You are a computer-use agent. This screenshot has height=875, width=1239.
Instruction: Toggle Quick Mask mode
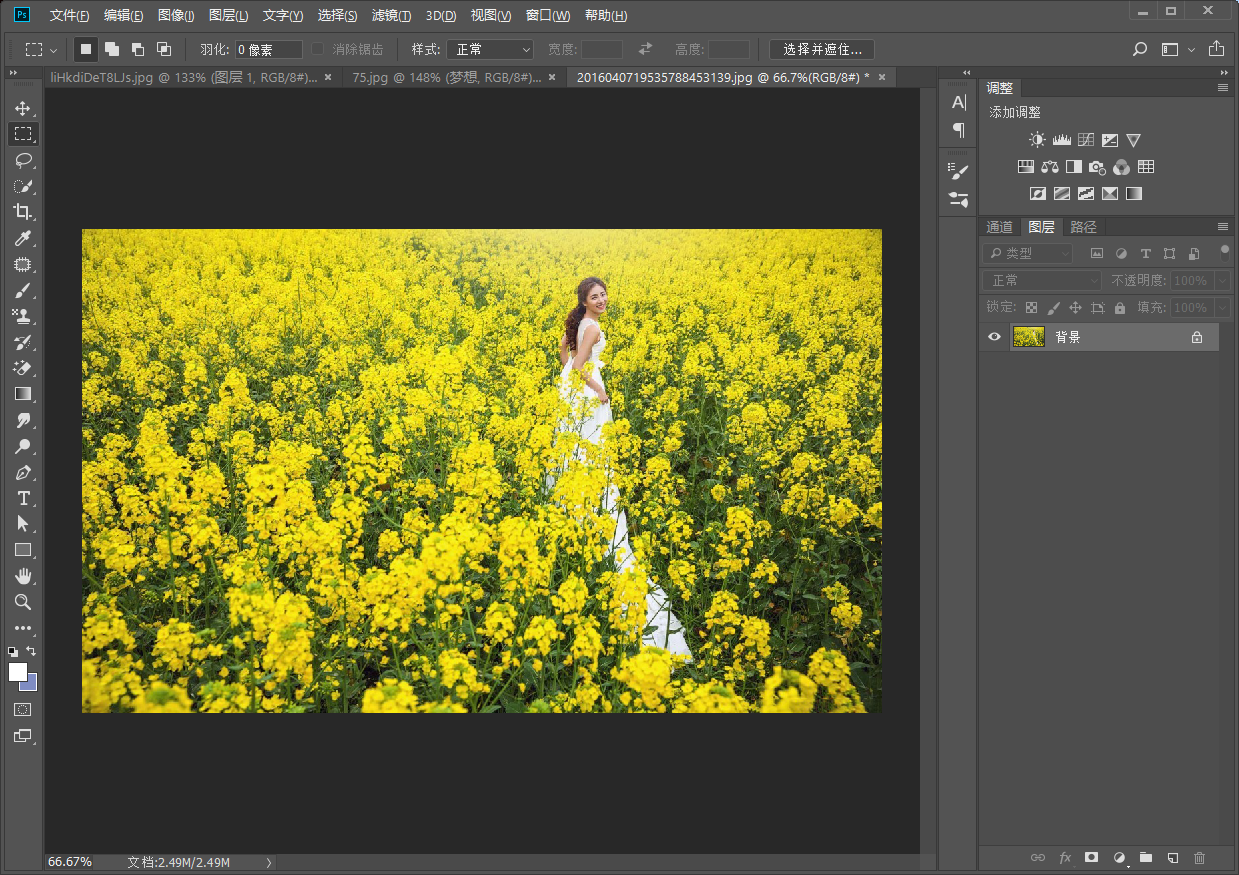[x=22, y=709]
